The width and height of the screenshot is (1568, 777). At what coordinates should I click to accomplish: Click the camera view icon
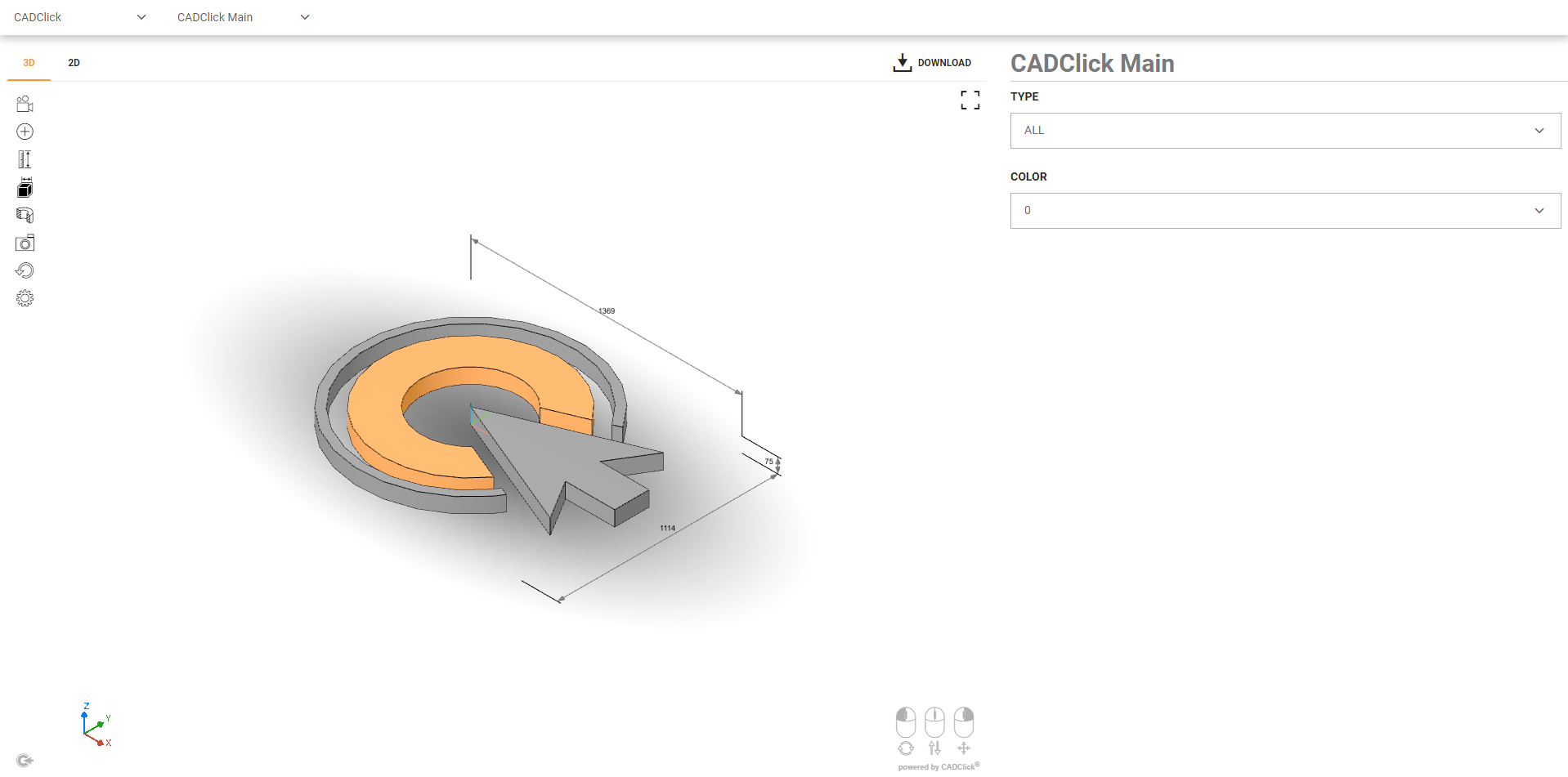tap(25, 104)
